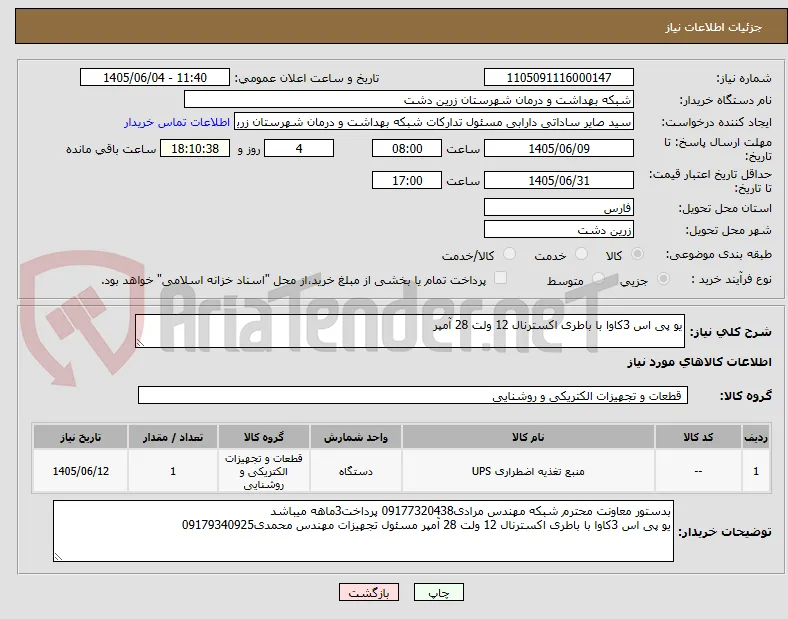The height and width of the screenshot is (619, 788).
Task: Select the متوسط purchase type radio
Action: pos(598,279)
